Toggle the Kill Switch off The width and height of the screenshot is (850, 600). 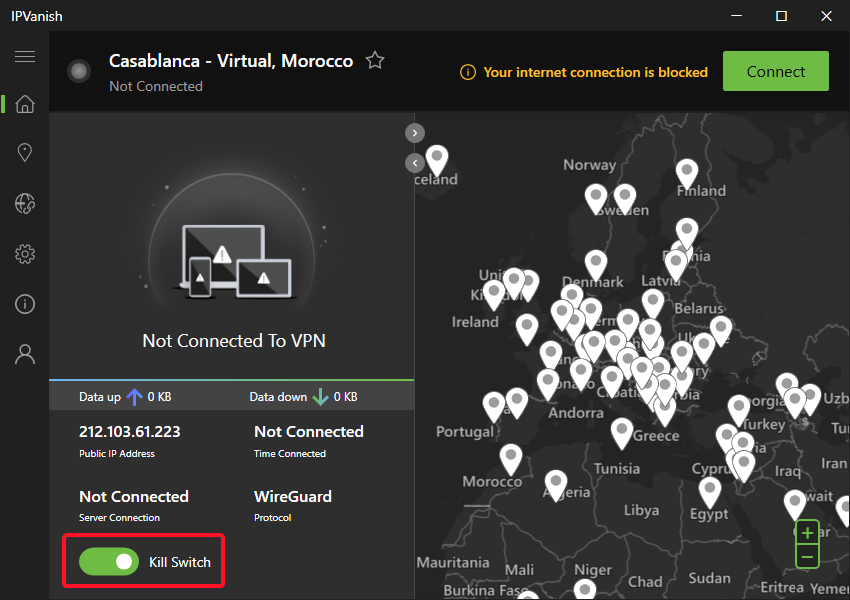click(x=109, y=562)
